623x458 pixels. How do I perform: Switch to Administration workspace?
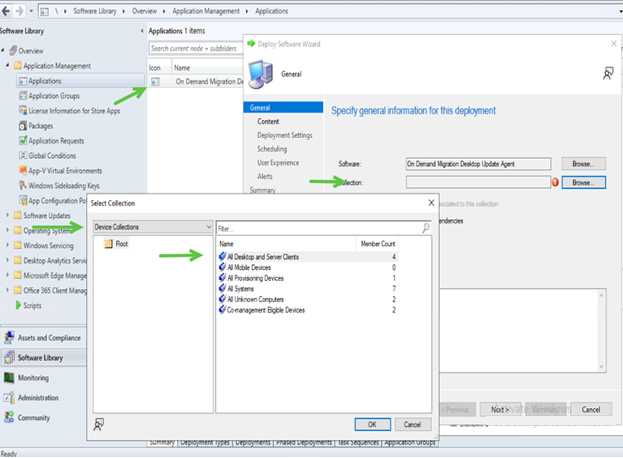(x=43, y=397)
